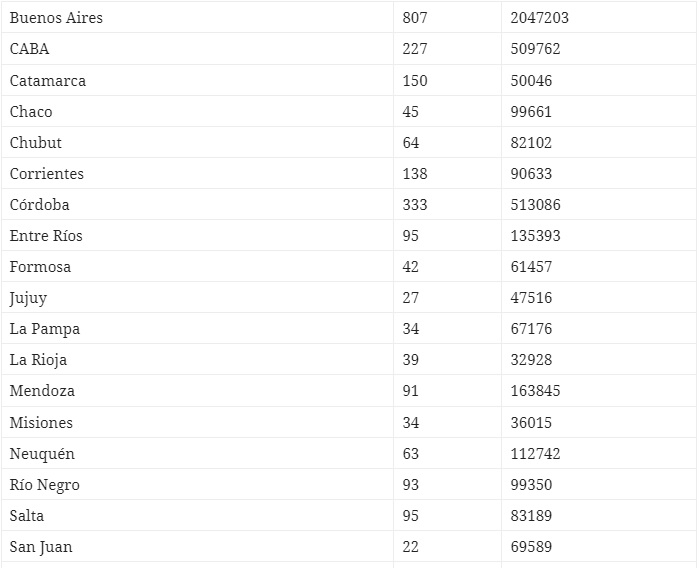
Task: Select the La Rioja cell
Action: (39, 360)
